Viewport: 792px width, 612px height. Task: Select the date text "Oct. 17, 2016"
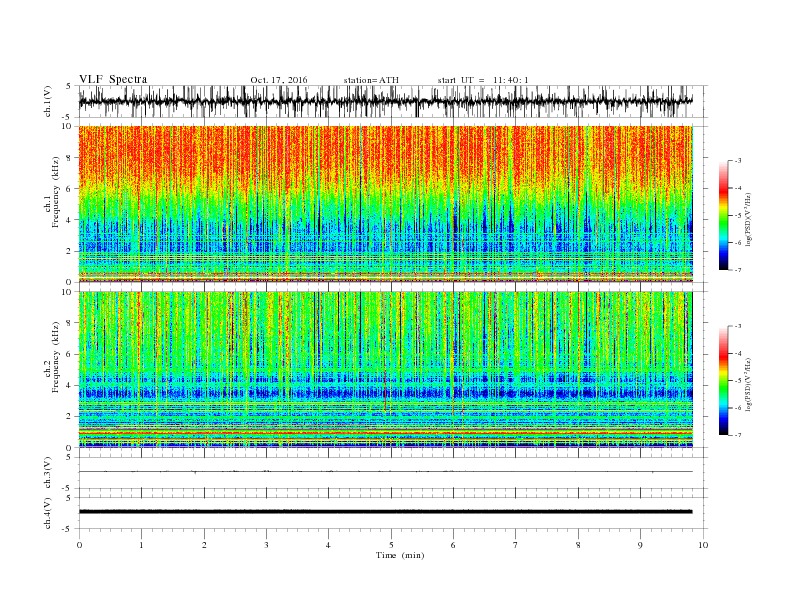(279, 80)
